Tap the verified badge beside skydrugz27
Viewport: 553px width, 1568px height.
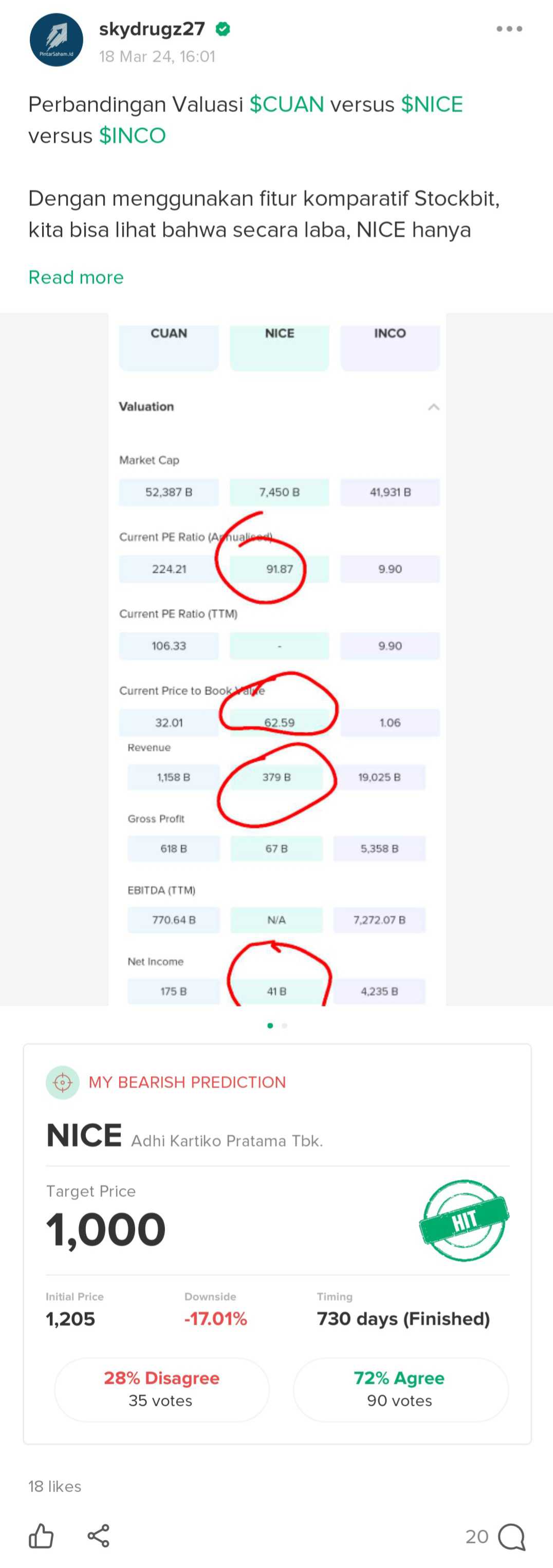click(223, 29)
